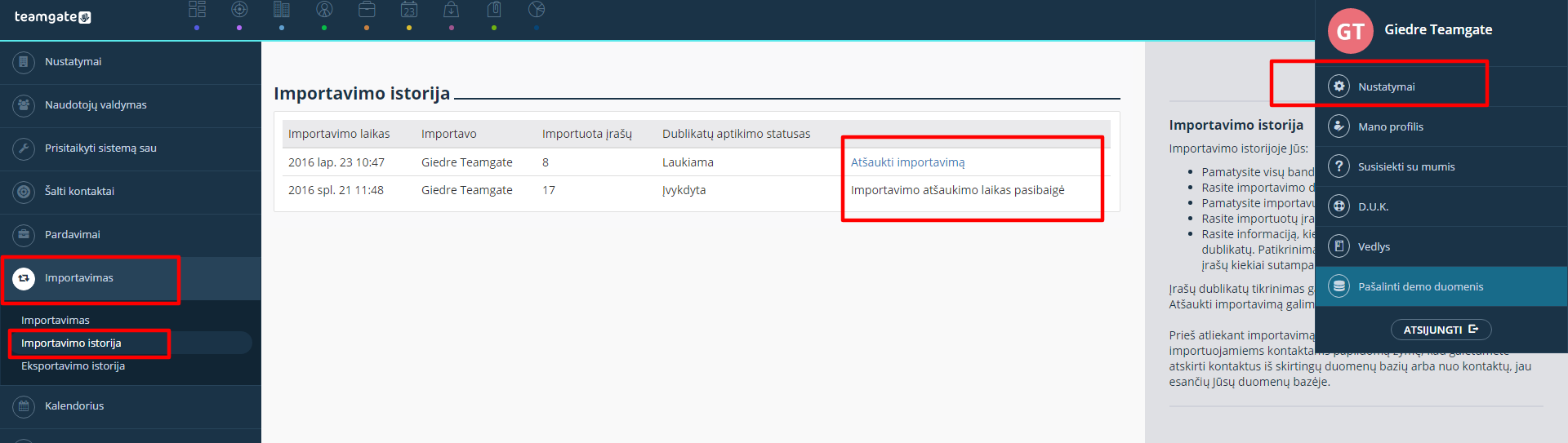
Task: Click the Importavimo laikas column header
Action: click(339, 134)
